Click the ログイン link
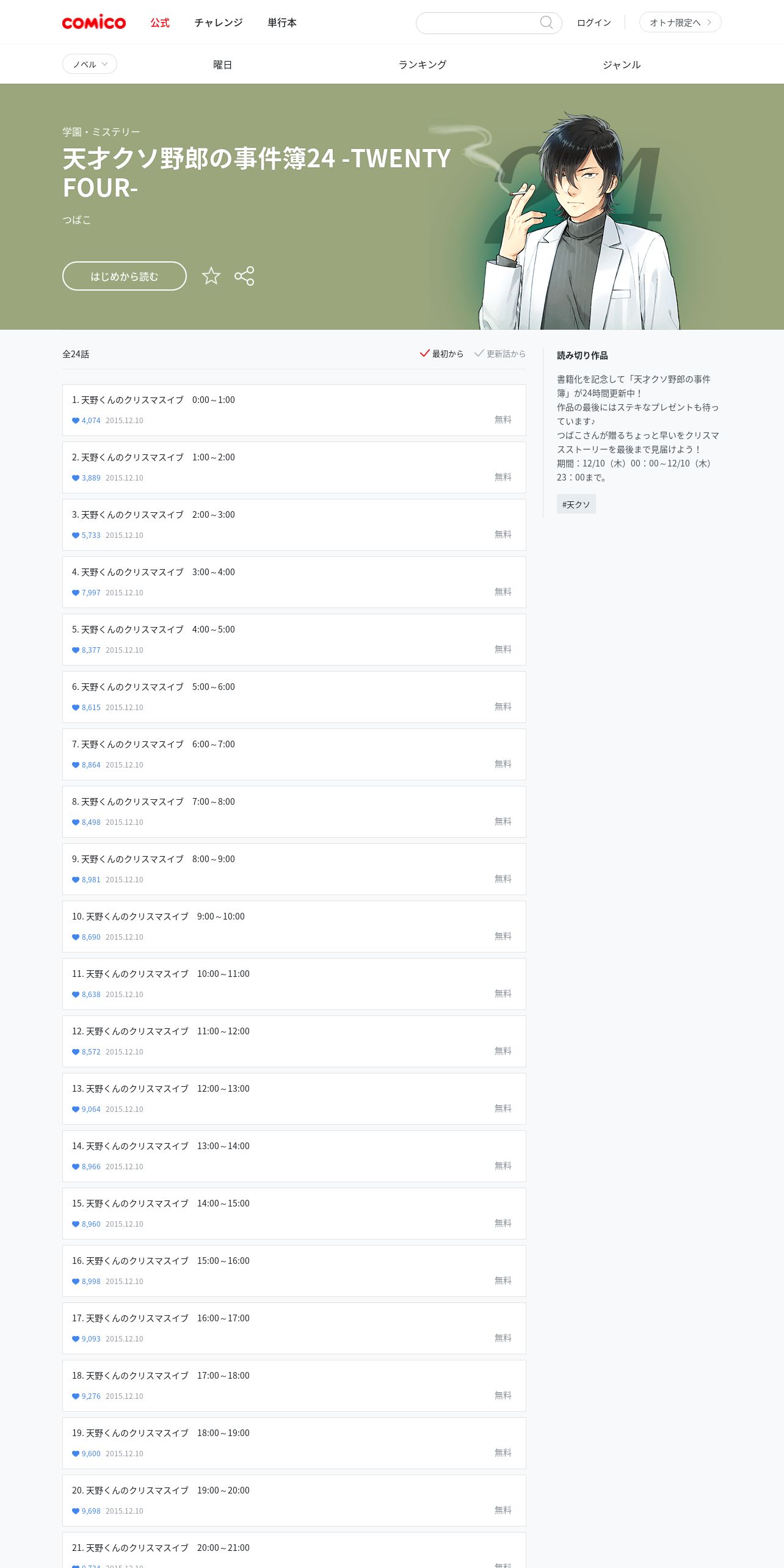The height and width of the screenshot is (1568, 784). coord(594,23)
